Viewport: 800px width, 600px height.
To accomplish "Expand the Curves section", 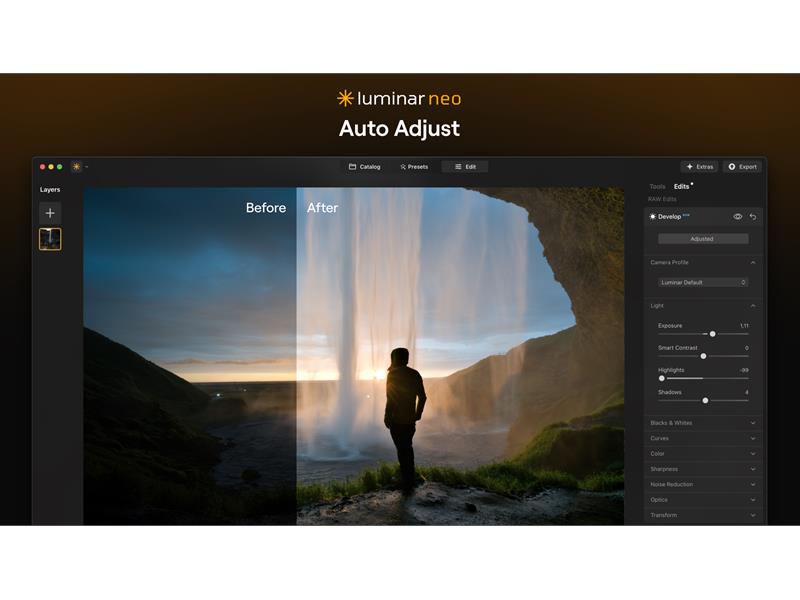I will [703, 438].
